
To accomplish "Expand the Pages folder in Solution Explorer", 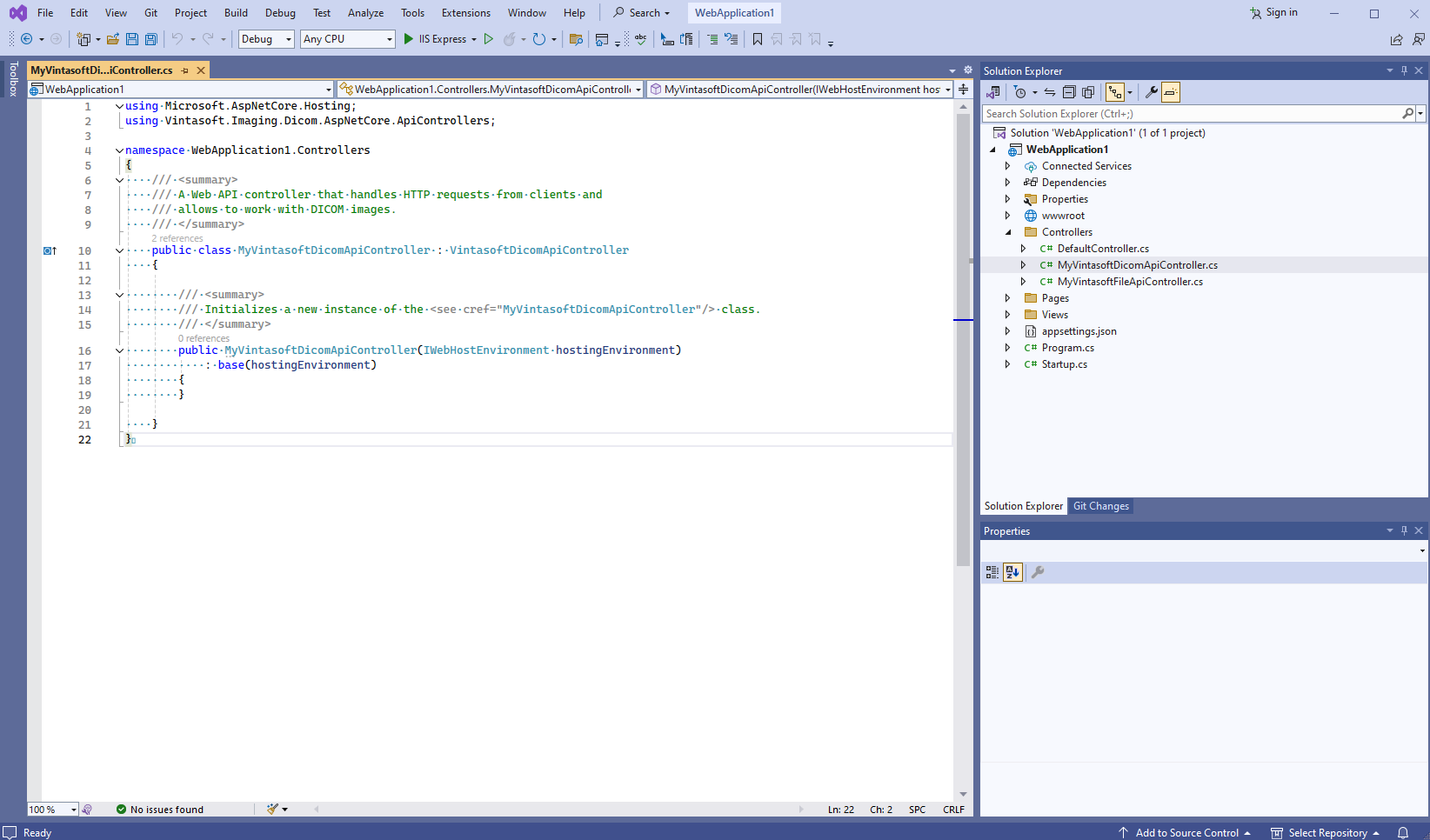I will pyautogui.click(x=1008, y=298).
